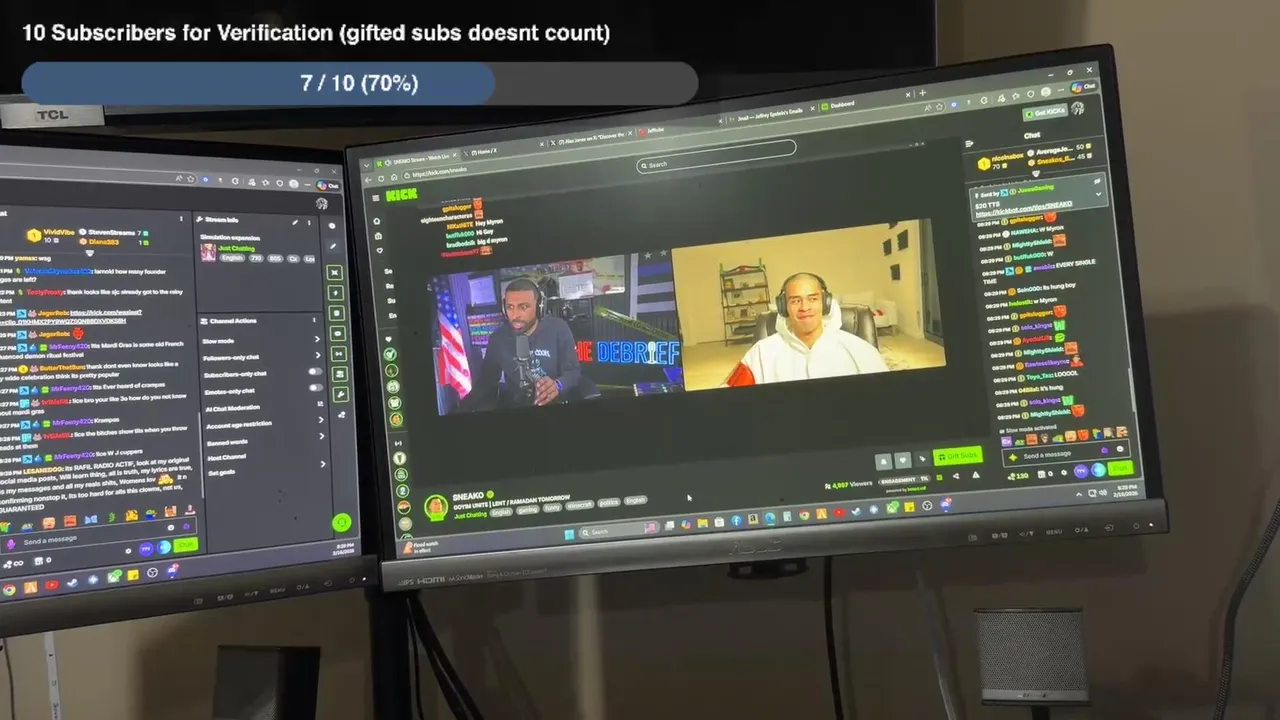Click green Chat send button, right monitor
The width and height of the screenshot is (1280, 720).
tap(1120, 468)
